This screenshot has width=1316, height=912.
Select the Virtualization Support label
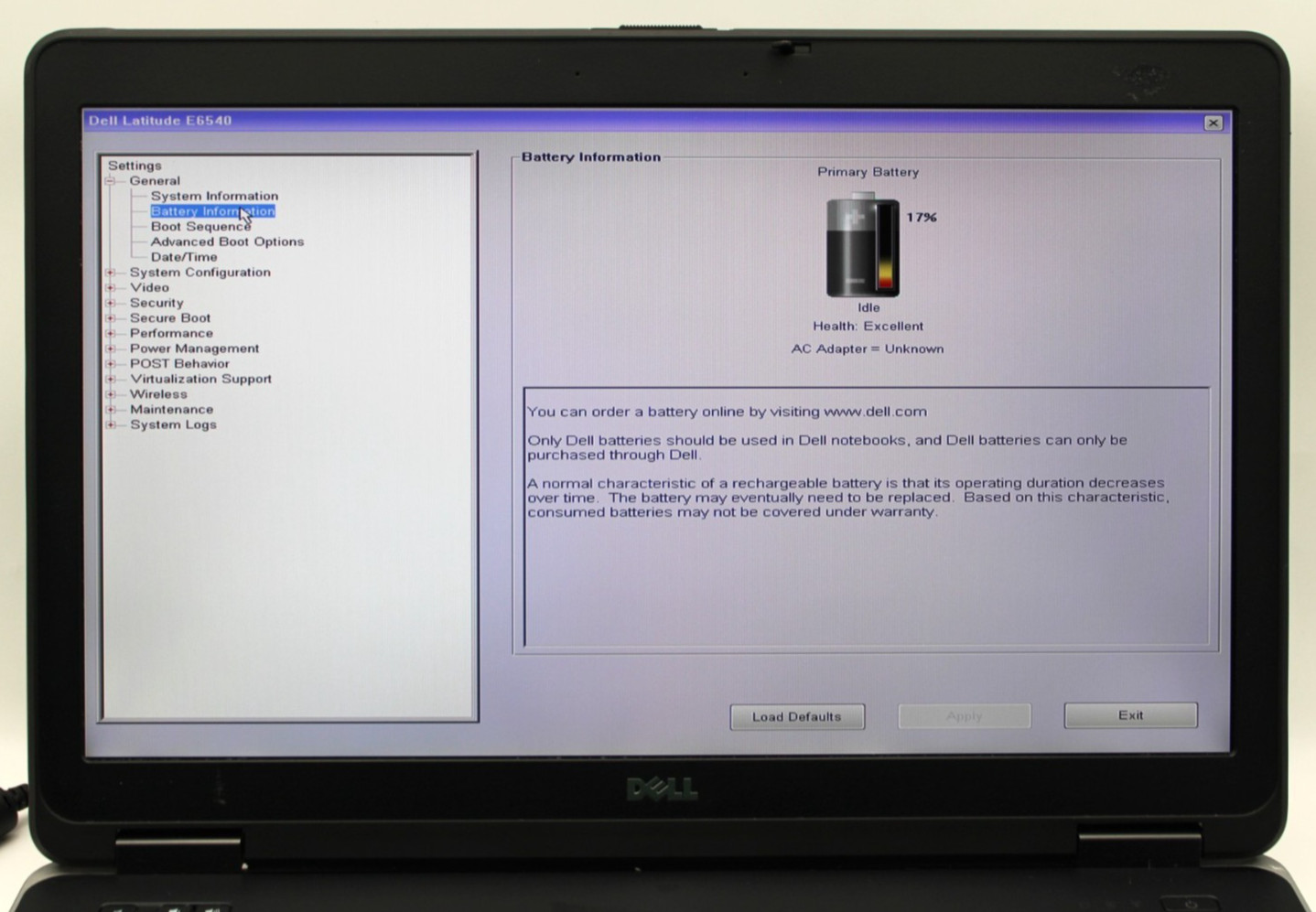click(x=200, y=379)
